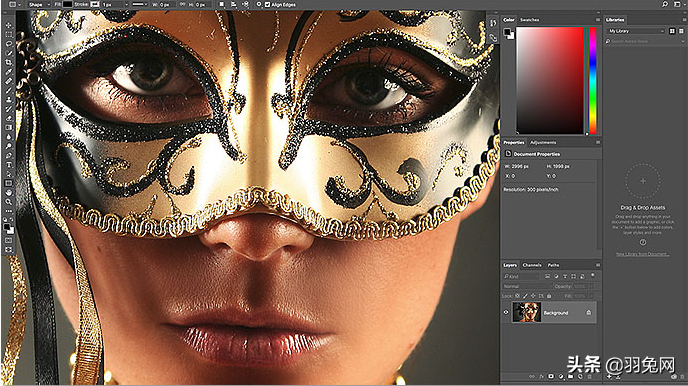Select the Pen tool
688x386 pixels.
(8, 155)
